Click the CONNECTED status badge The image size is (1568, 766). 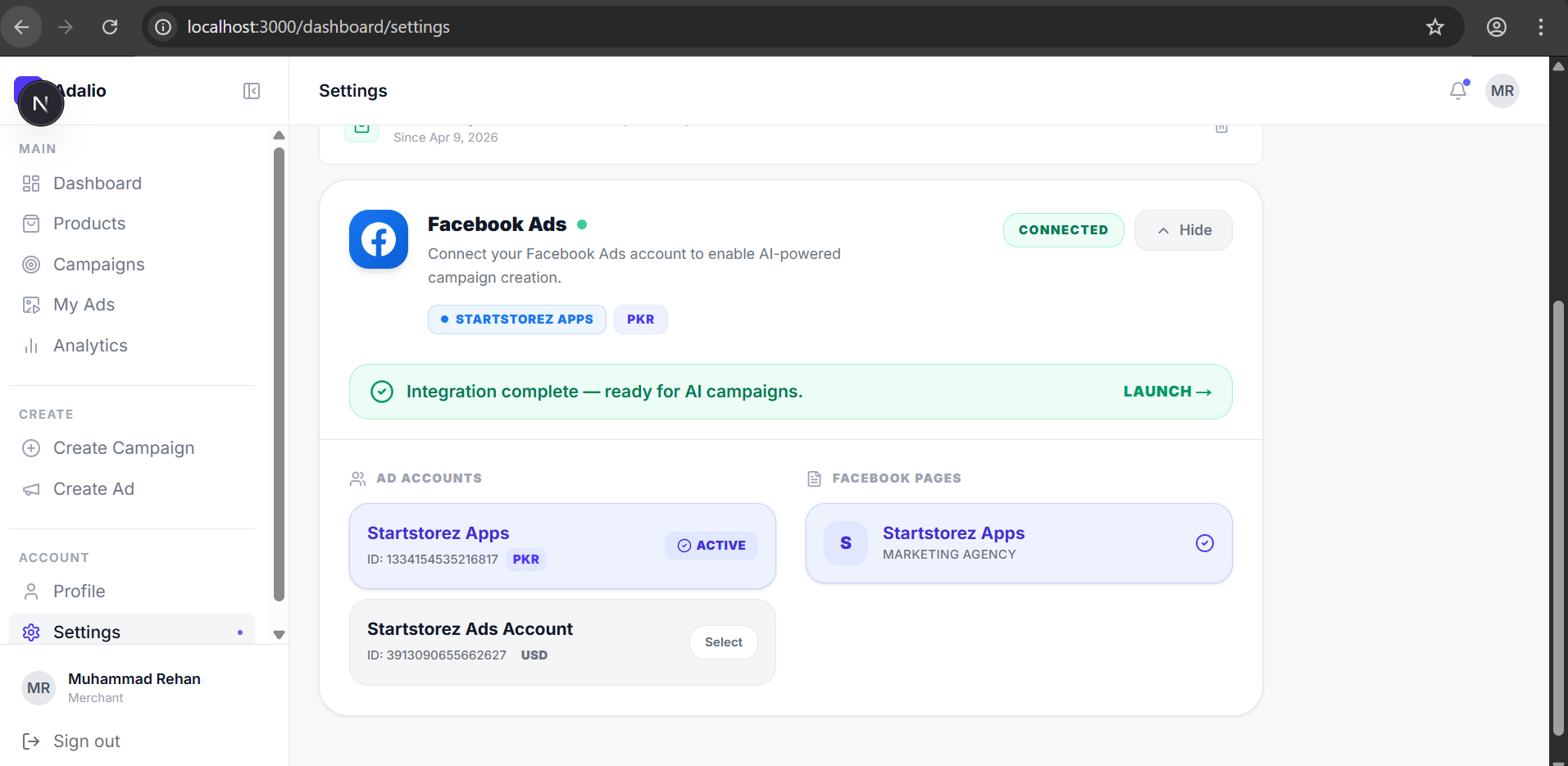[1063, 230]
